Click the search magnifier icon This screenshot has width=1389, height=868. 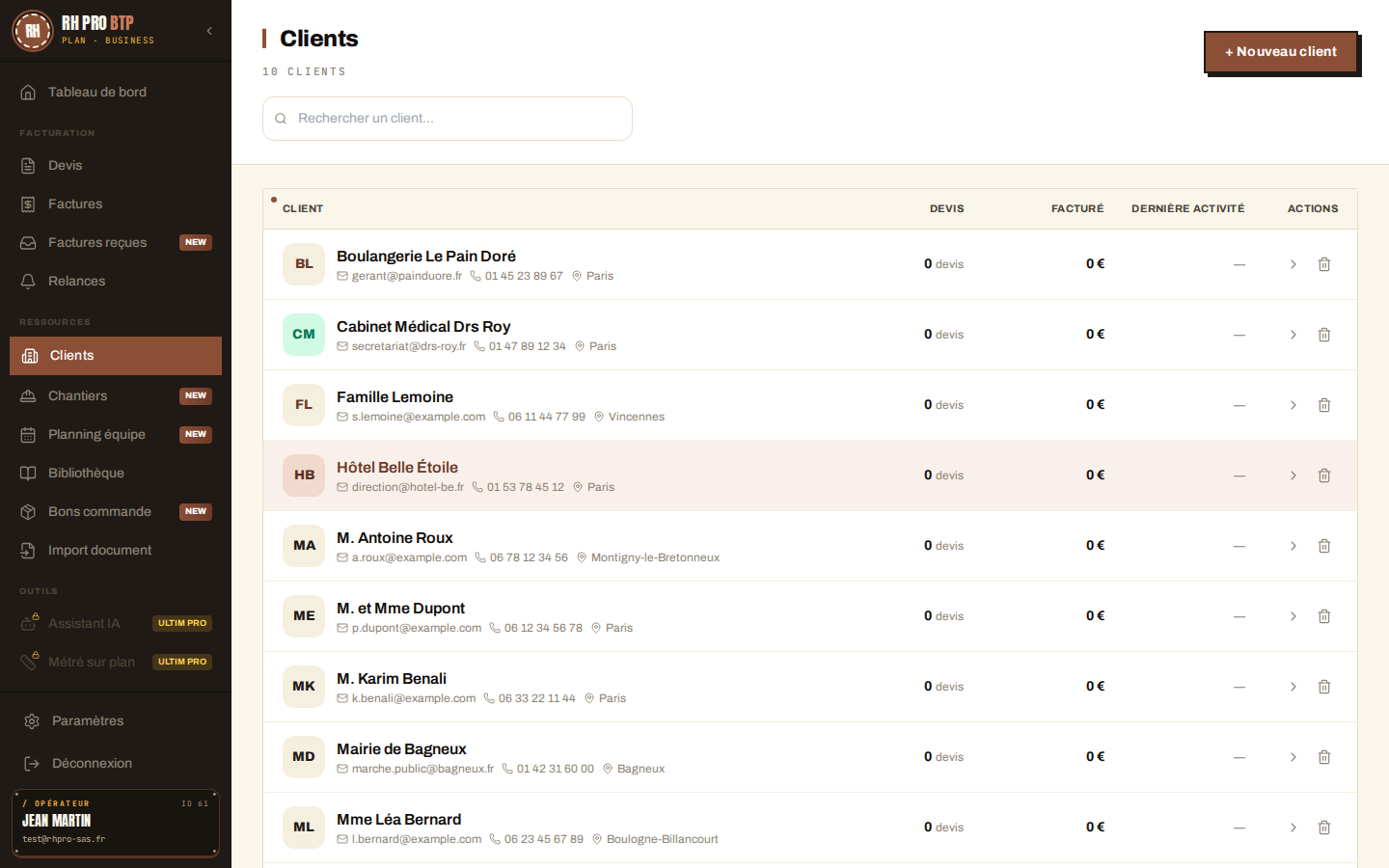tap(281, 119)
